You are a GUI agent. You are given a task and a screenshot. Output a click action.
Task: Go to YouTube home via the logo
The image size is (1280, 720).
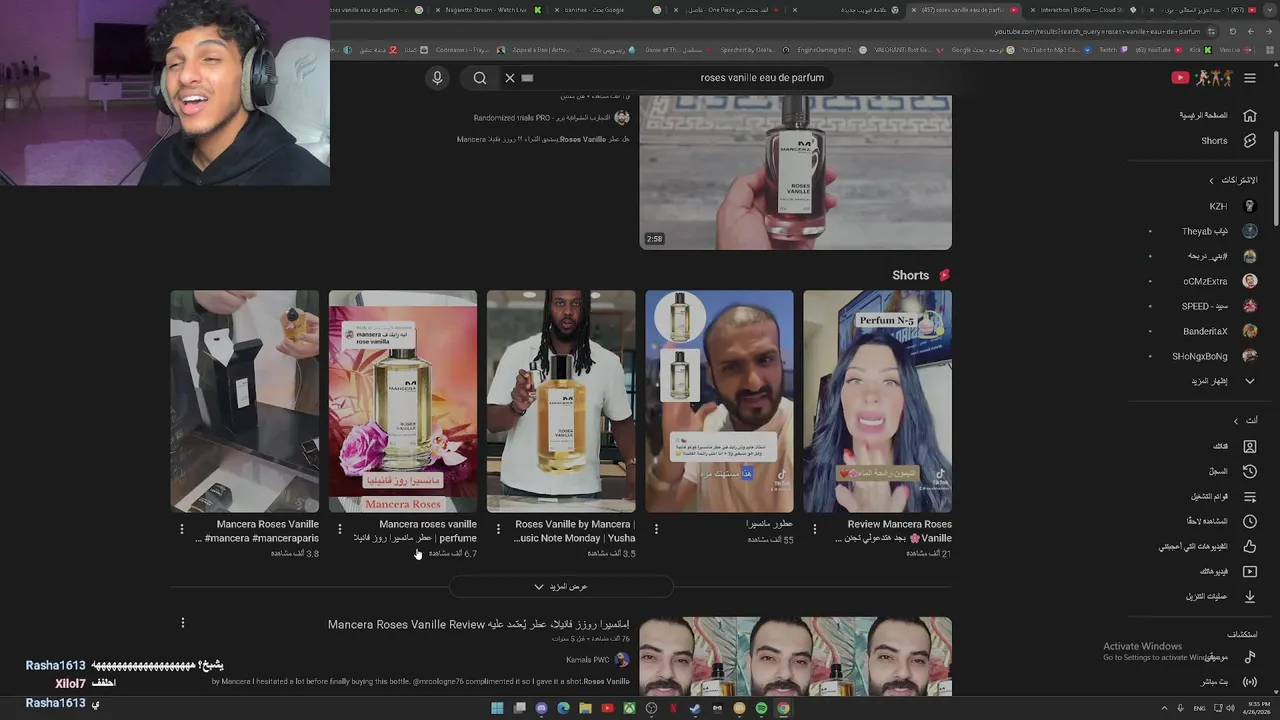pos(1203,78)
